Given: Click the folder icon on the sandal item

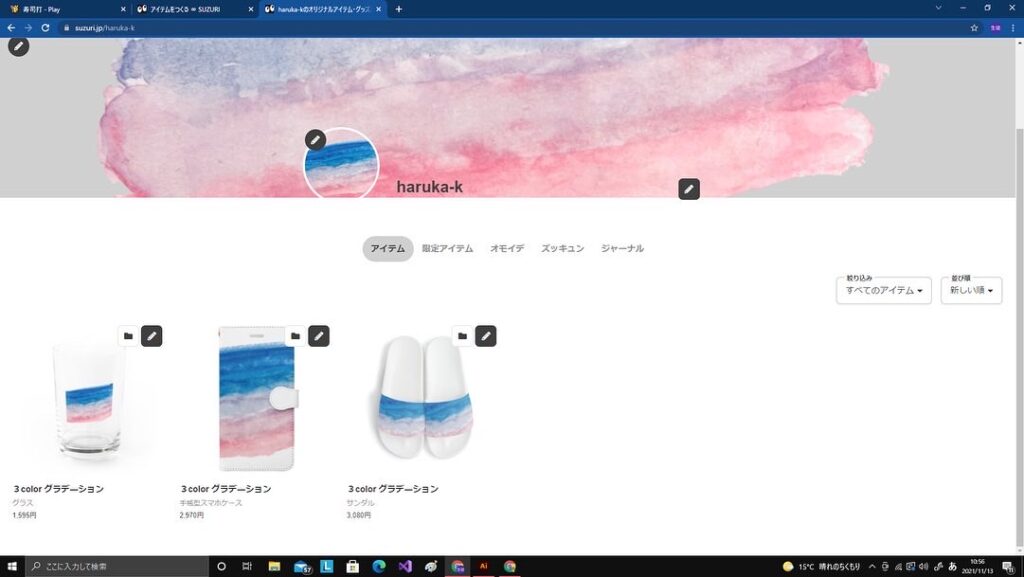Looking at the screenshot, I should 462,336.
